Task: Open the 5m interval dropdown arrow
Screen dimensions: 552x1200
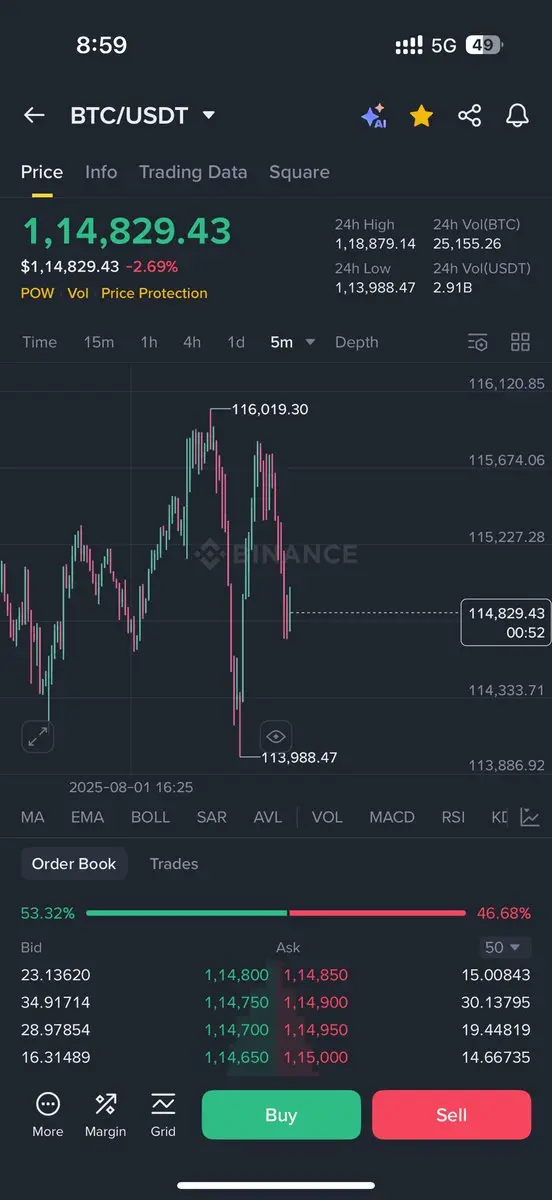Action: pos(310,342)
